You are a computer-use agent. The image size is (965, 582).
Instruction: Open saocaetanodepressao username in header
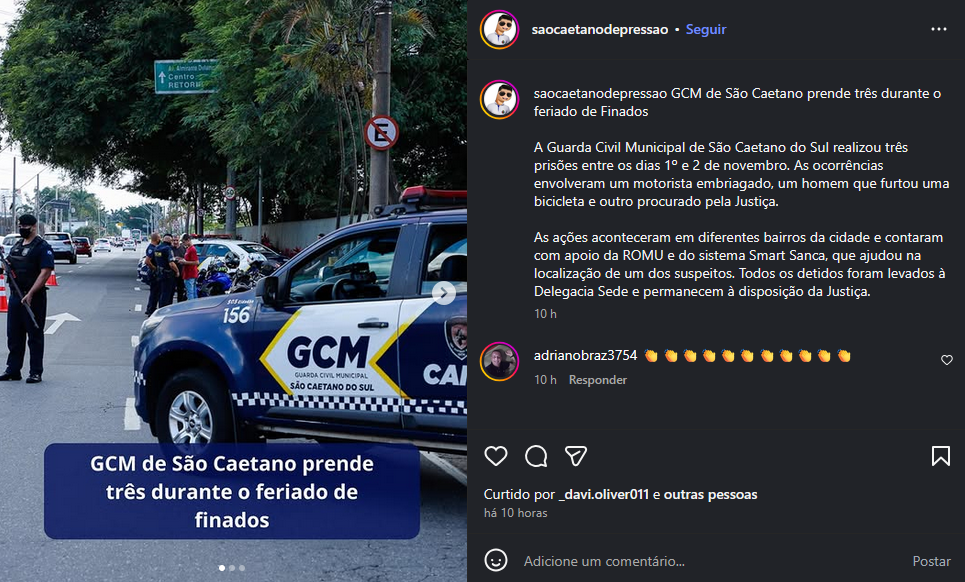600,30
